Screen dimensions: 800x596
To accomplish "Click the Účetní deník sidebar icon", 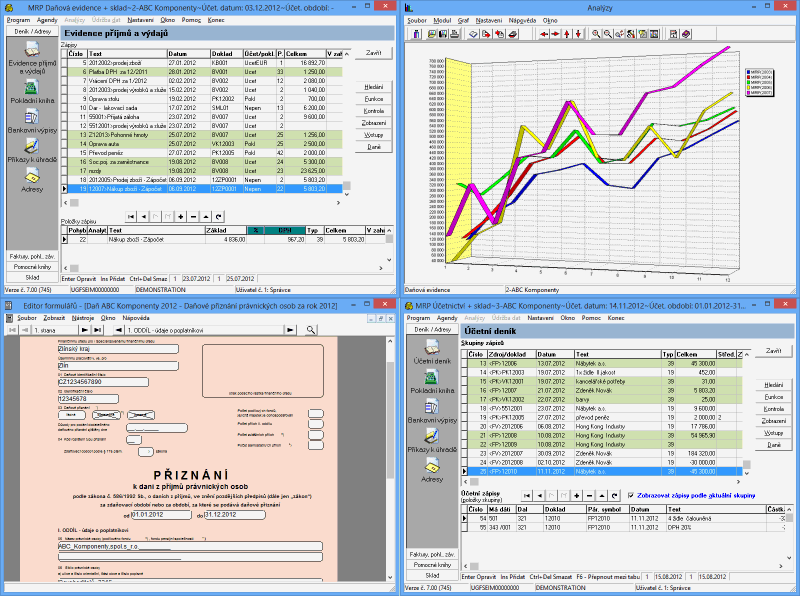I will 432,347.
